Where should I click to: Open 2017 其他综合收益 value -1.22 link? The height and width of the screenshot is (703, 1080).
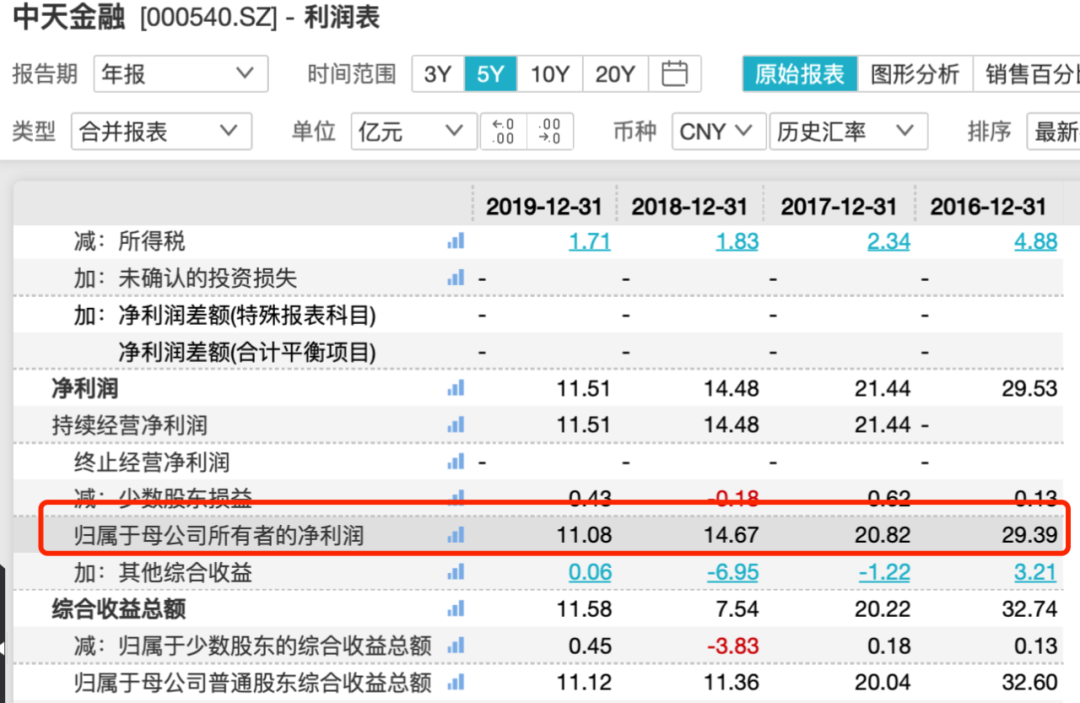[x=884, y=572]
